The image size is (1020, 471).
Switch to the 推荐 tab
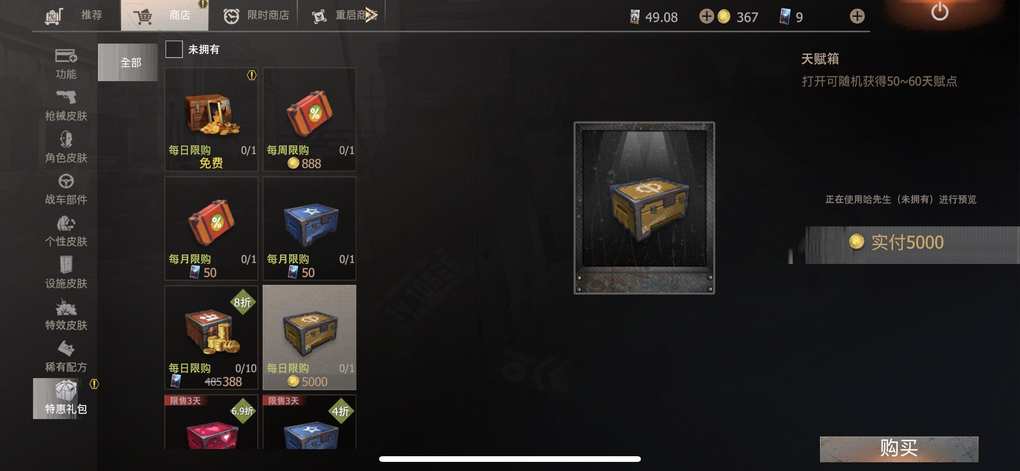point(74,16)
